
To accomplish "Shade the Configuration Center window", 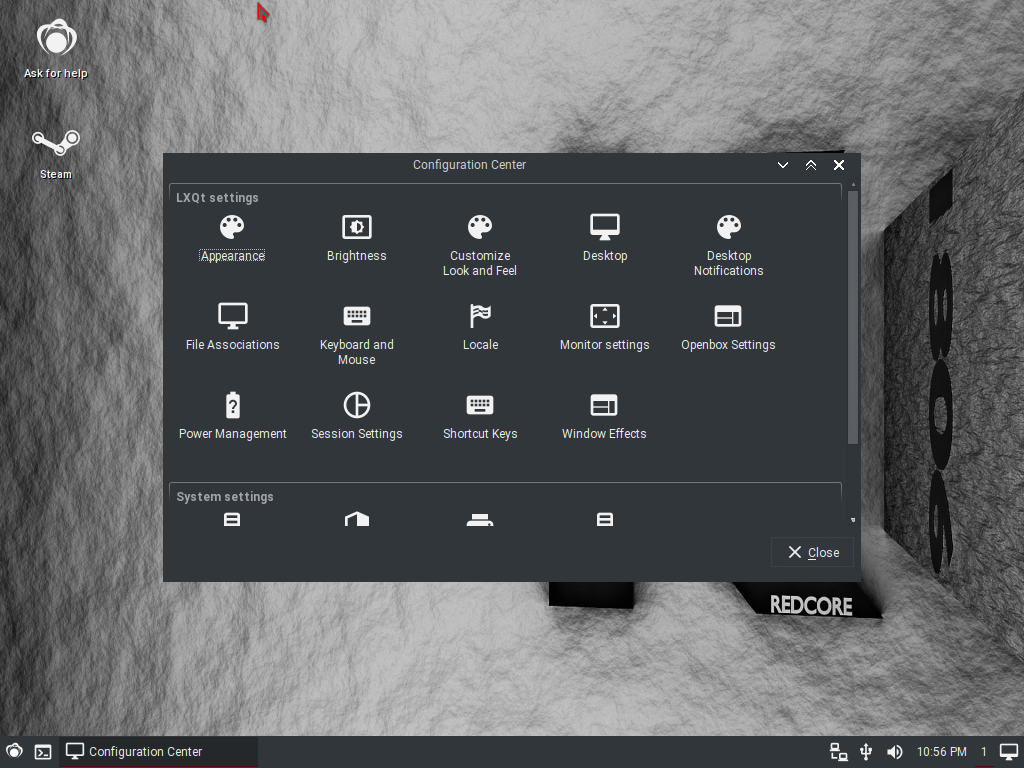I will [x=810, y=165].
